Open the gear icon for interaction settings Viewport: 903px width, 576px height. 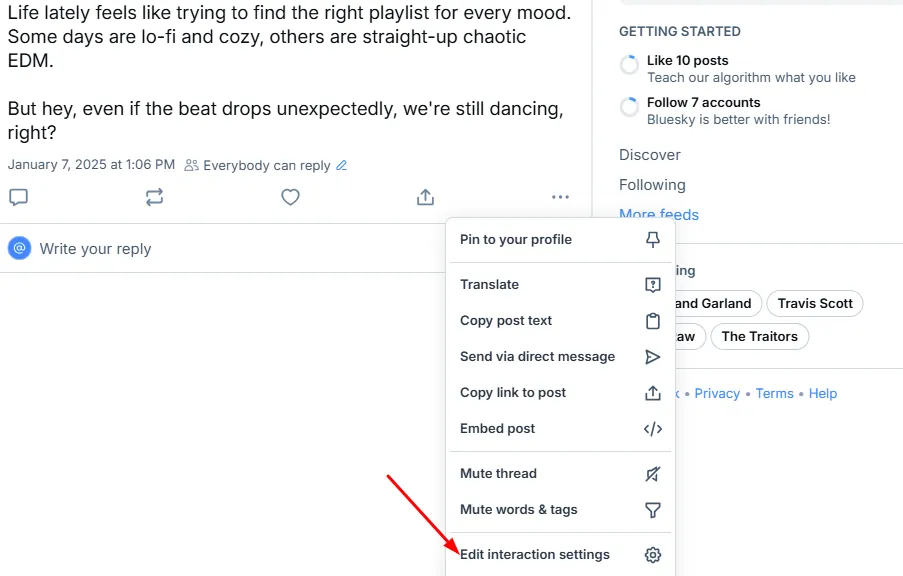click(653, 554)
